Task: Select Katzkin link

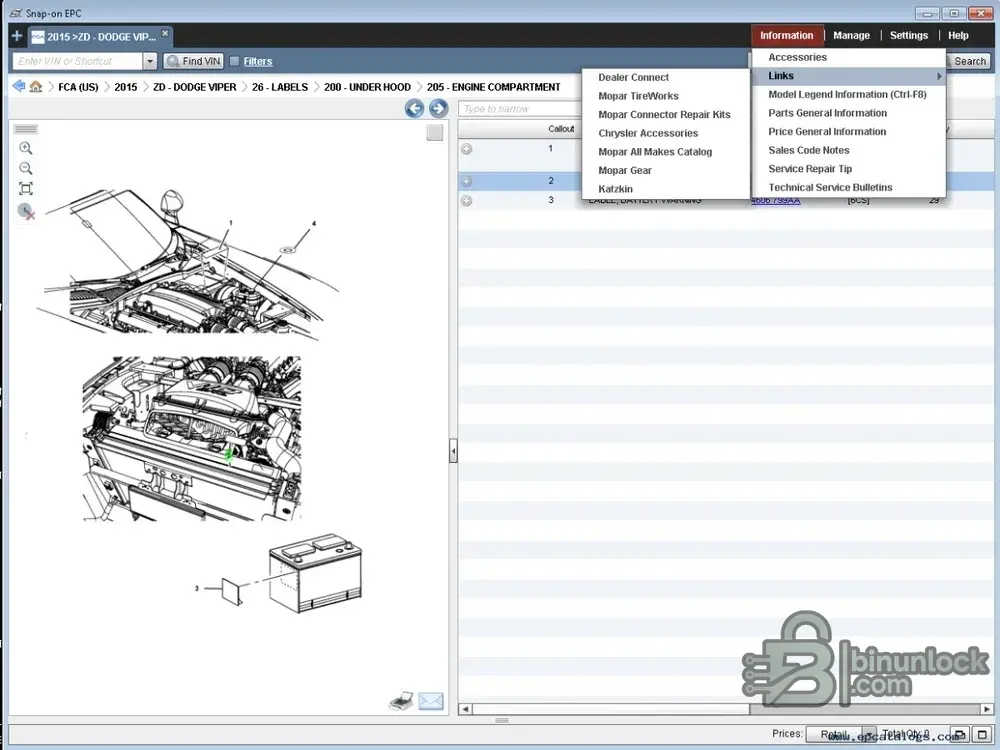Action: pyautogui.click(x=666, y=189)
